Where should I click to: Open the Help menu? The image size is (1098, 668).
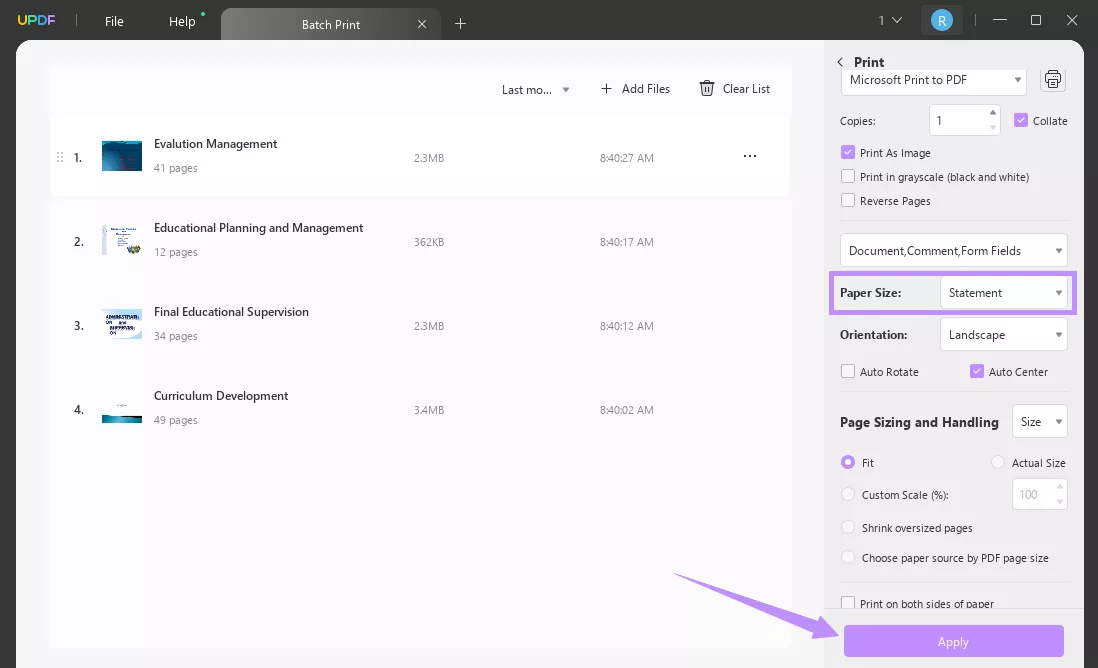point(182,21)
